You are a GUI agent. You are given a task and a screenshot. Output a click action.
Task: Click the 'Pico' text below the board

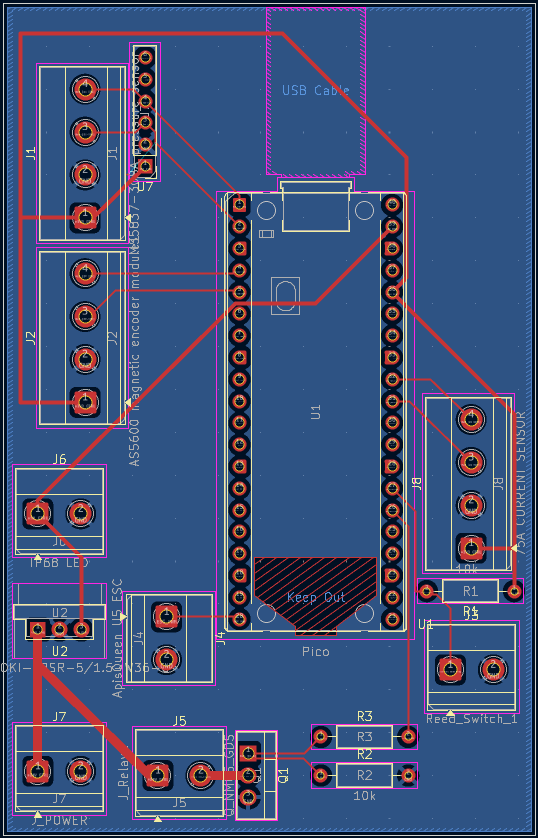tap(316, 651)
